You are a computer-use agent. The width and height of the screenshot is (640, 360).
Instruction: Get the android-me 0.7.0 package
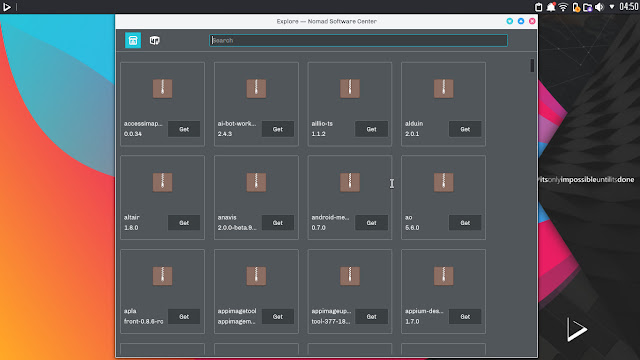(x=371, y=223)
